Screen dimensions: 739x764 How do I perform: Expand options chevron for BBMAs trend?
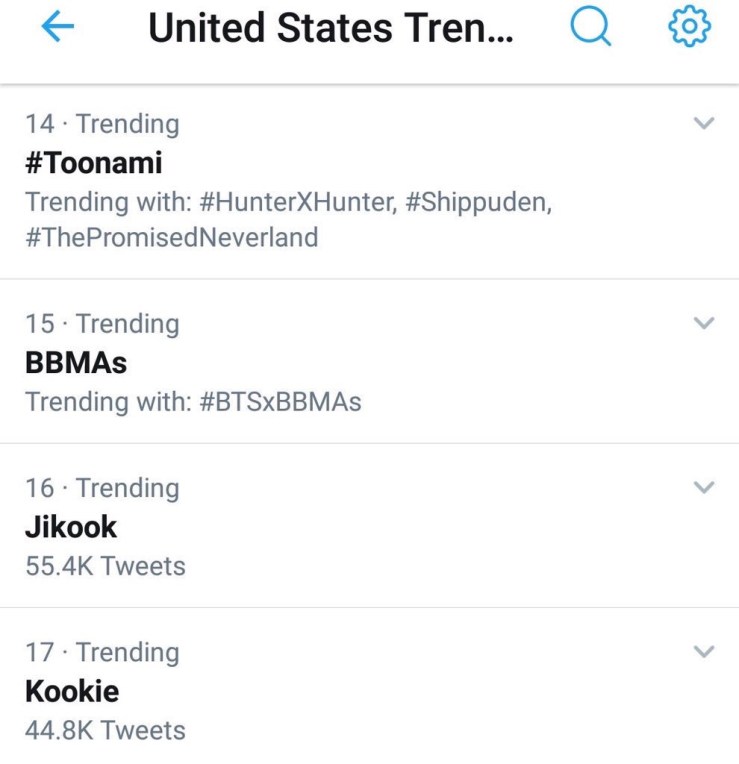pos(704,324)
